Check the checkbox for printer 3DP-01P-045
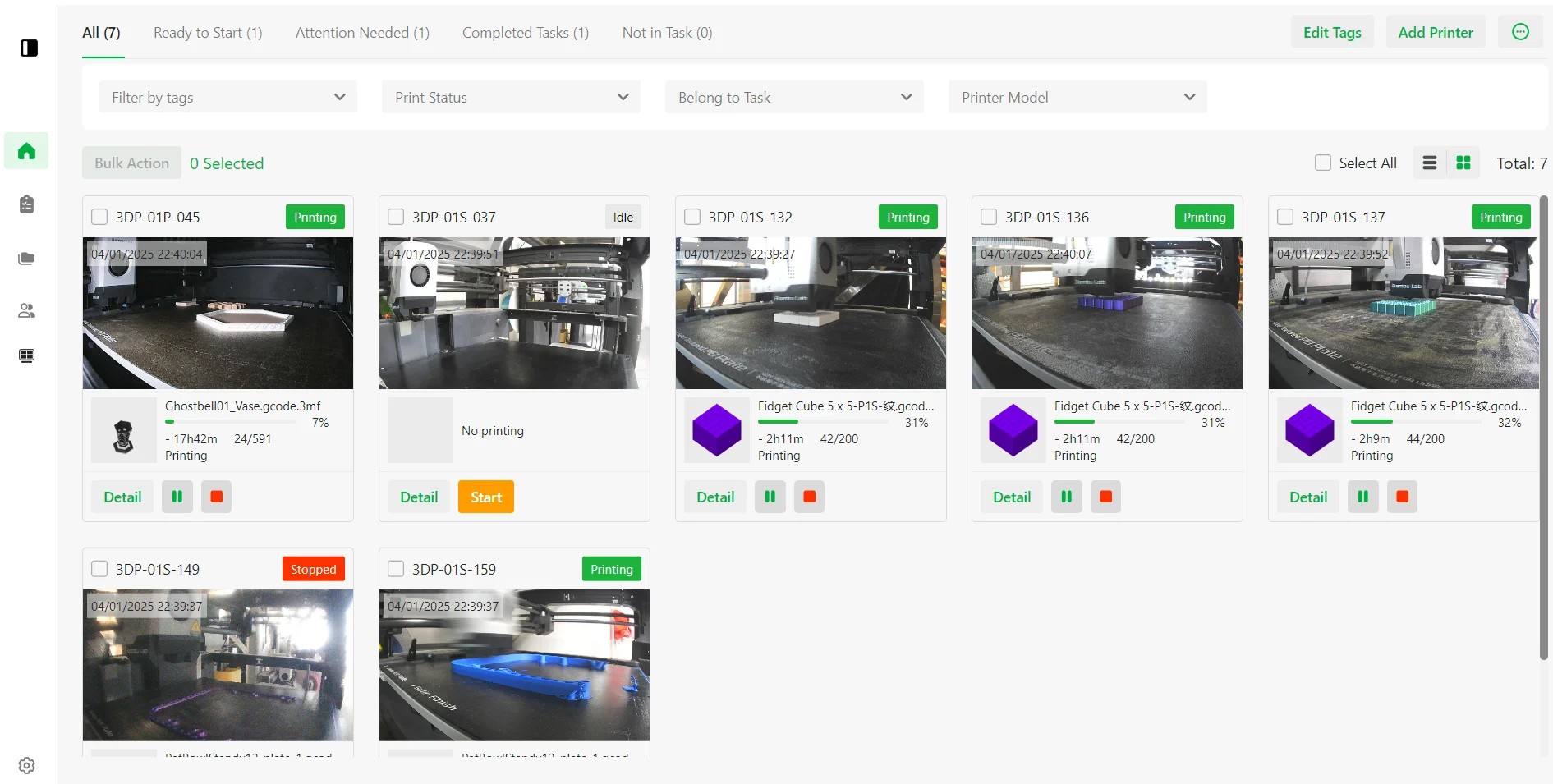The height and width of the screenshot is (784, 1553). tap(99, 217)
